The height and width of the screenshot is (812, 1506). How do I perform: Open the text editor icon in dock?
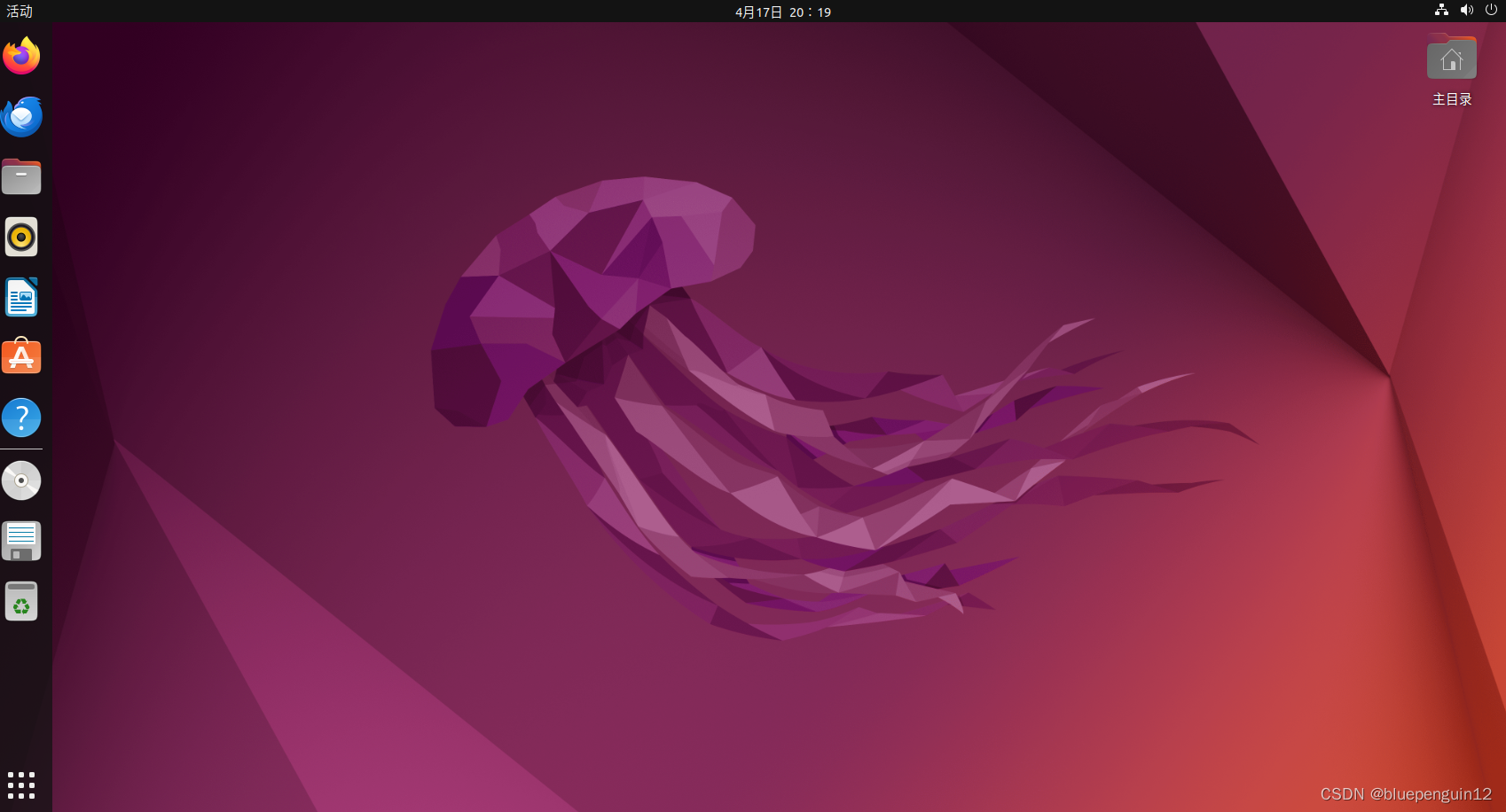click(x=21, y=541)
